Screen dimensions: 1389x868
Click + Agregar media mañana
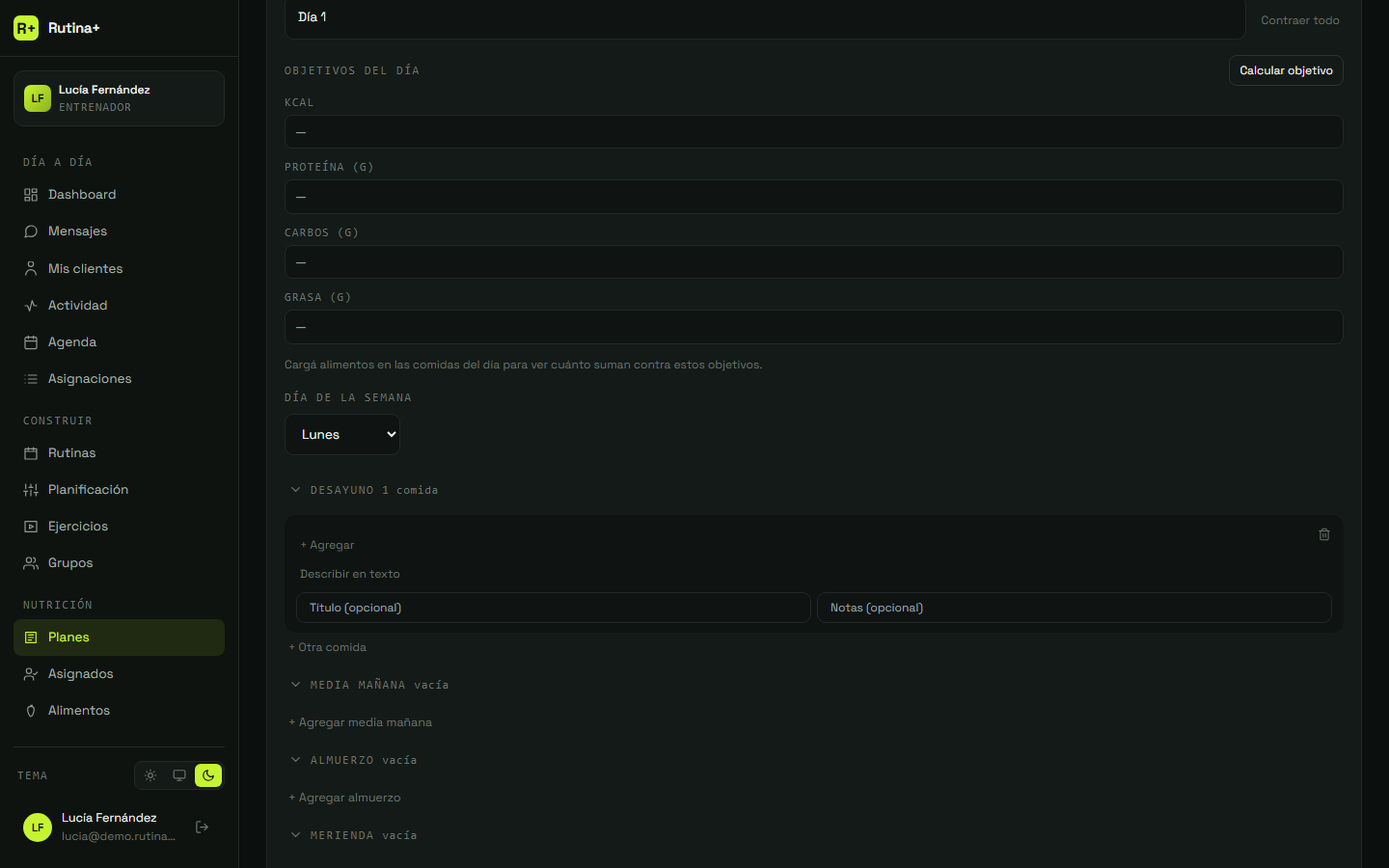pos(361,722)
